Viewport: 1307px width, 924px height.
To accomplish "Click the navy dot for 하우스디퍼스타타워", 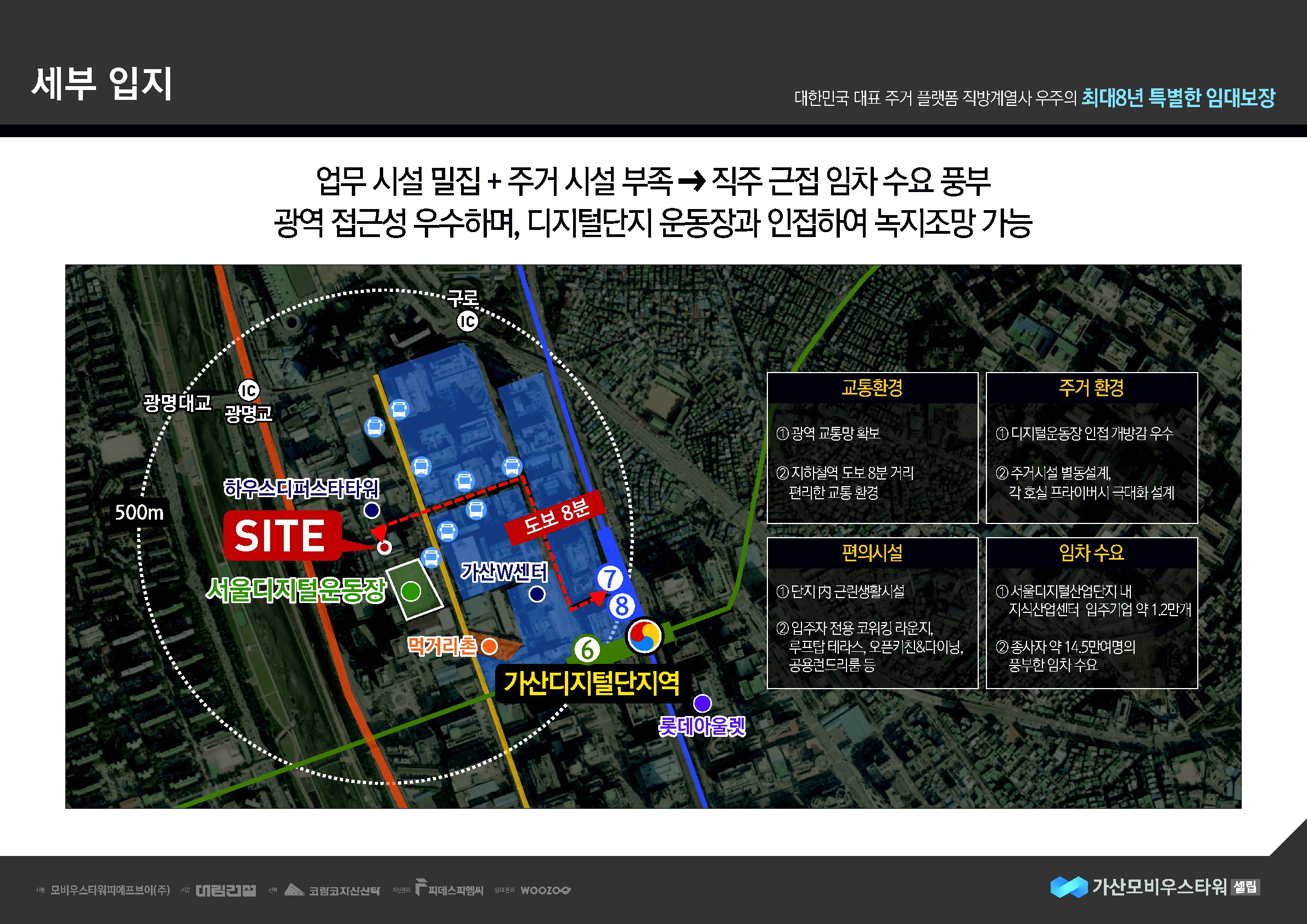I will point(372,510).
